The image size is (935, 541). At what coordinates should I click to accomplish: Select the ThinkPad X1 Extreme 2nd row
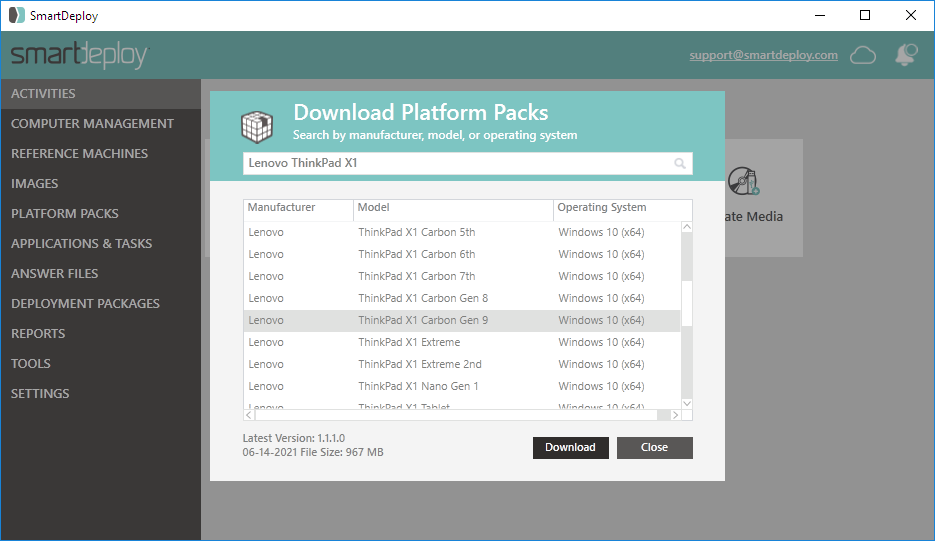(x=462, y=364)
